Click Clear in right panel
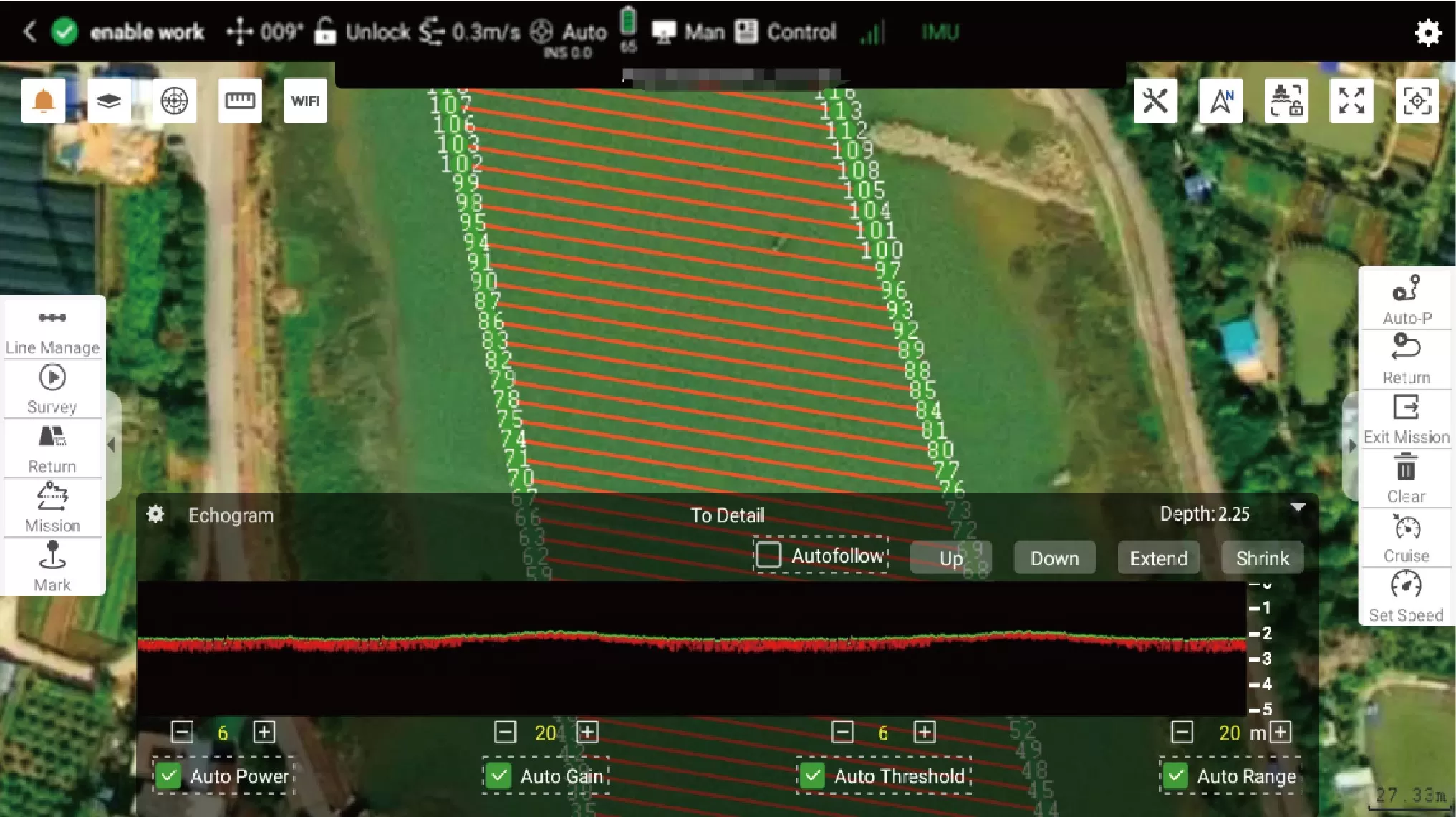The width and height of the screenshot is (1456, 817). click(1407, 478)
